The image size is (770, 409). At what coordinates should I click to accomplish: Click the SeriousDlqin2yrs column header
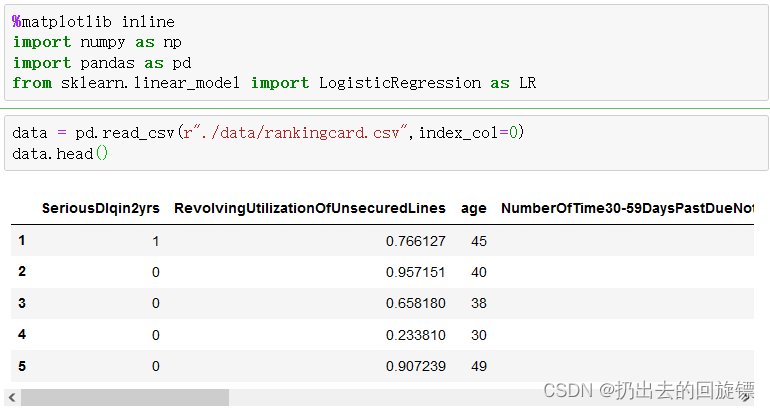(101, 208)
